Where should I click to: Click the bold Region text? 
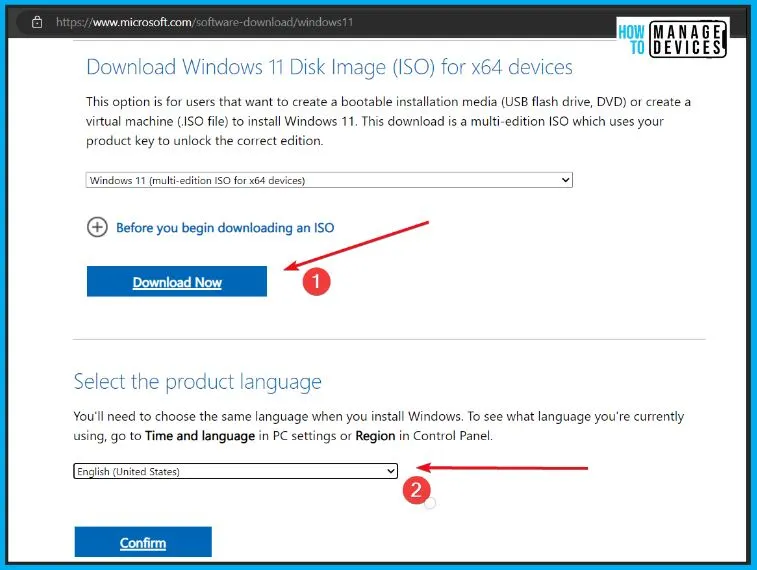[x=375, y=436]
